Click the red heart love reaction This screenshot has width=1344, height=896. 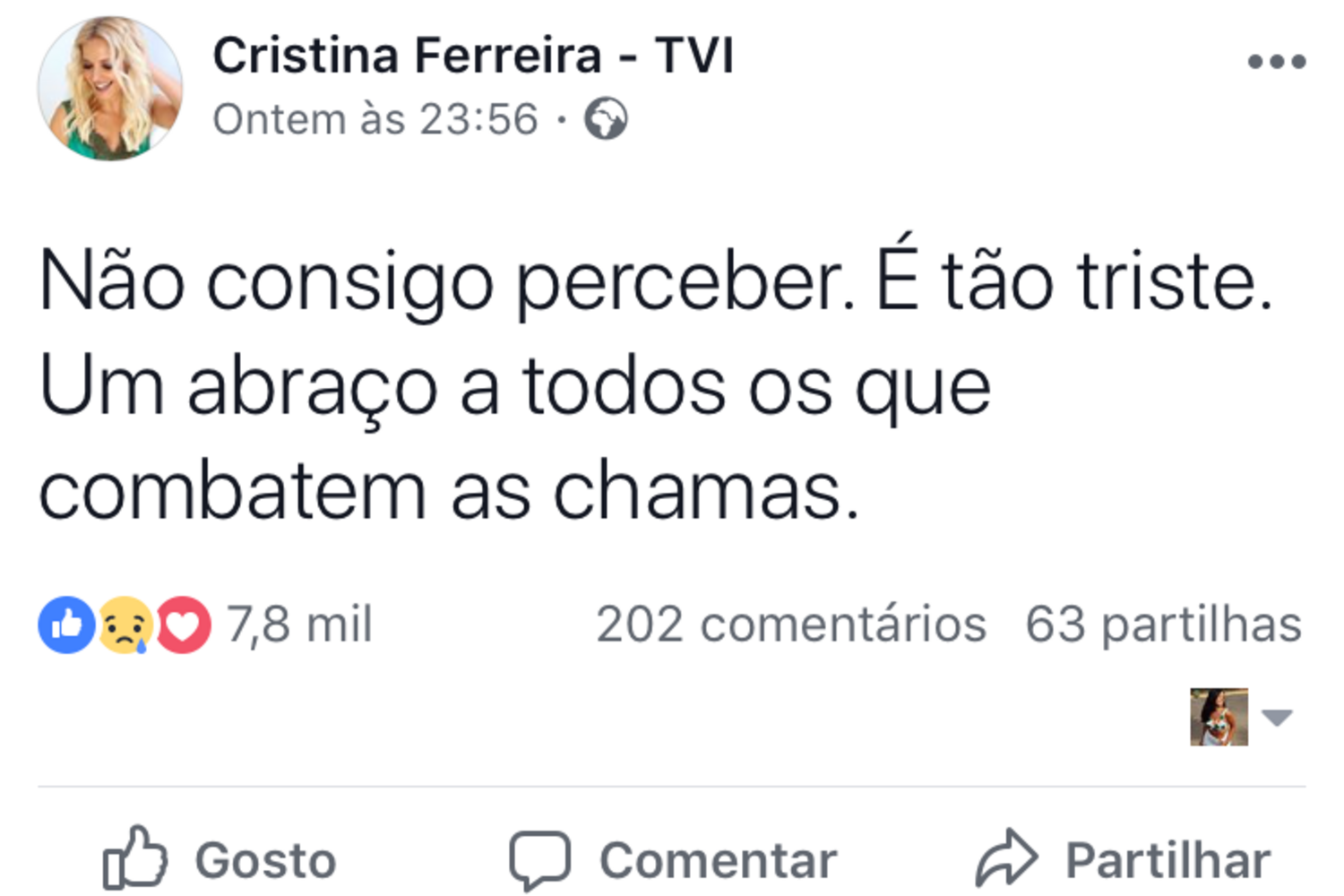click(x=184, y=625)
